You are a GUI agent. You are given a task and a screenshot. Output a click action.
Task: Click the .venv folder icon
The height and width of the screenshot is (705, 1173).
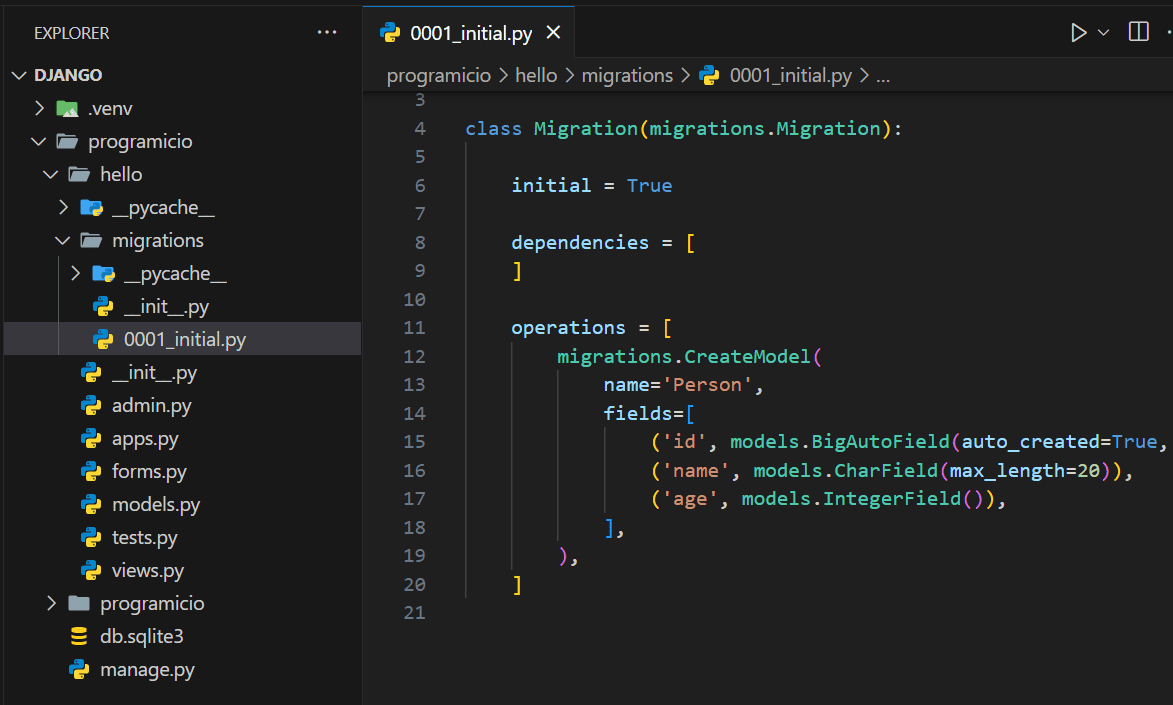67,109
